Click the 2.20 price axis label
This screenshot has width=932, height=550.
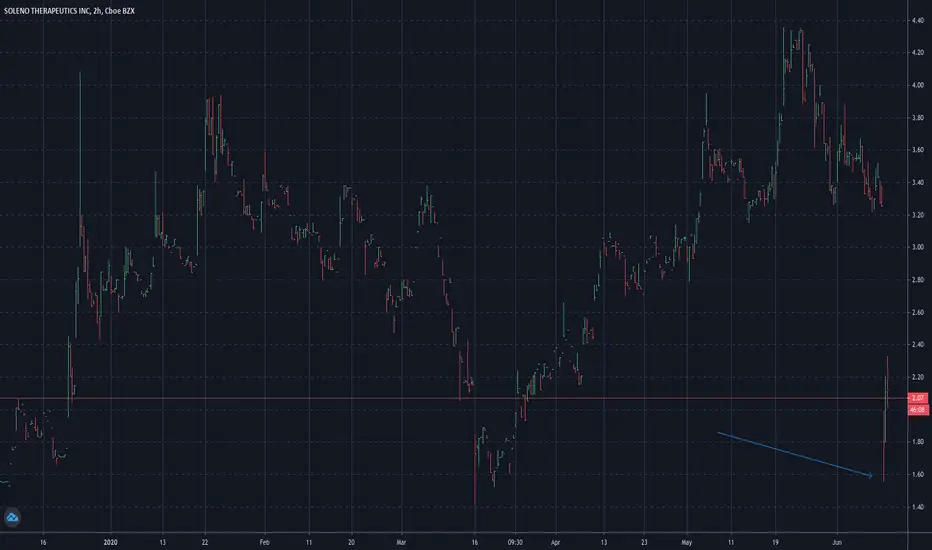(x=918, y=377)
